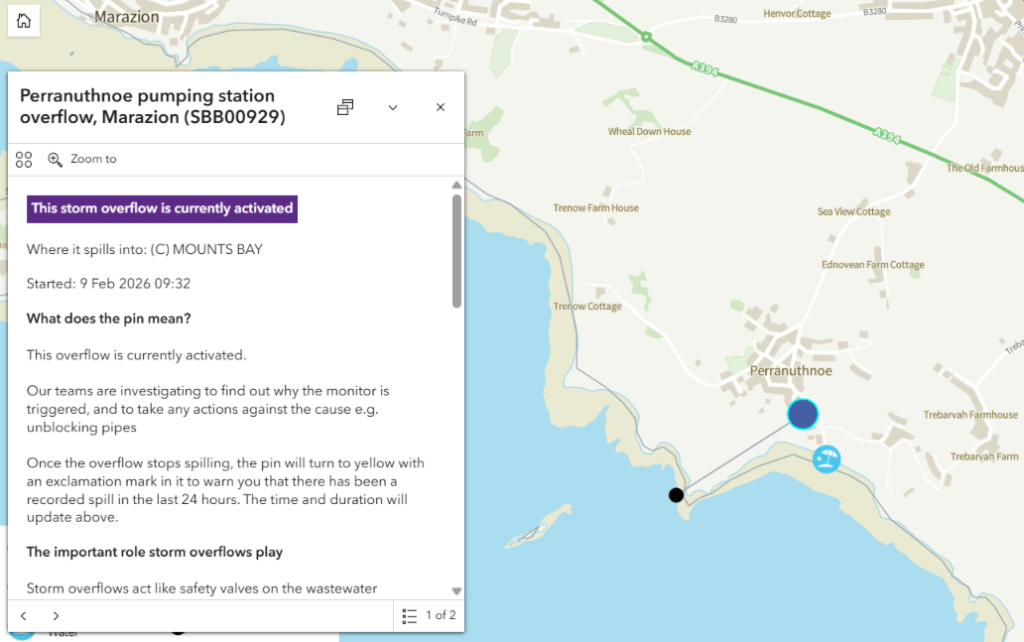Go to the next feature with the right arrow
Screen dimensions: 1024x642
(x=56, y=616)
